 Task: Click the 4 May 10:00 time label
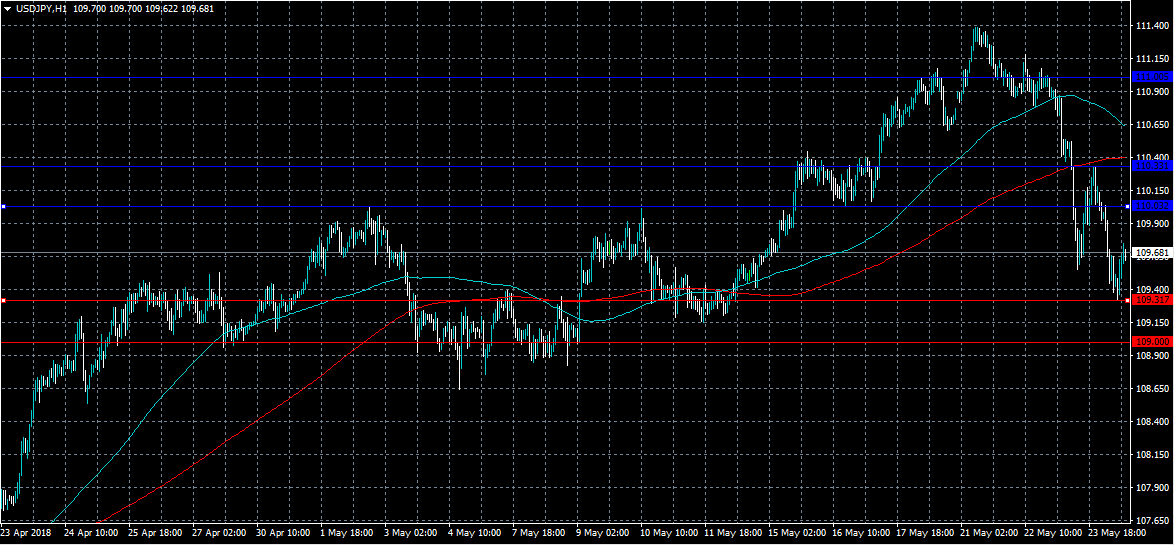(x=475, y=533)
